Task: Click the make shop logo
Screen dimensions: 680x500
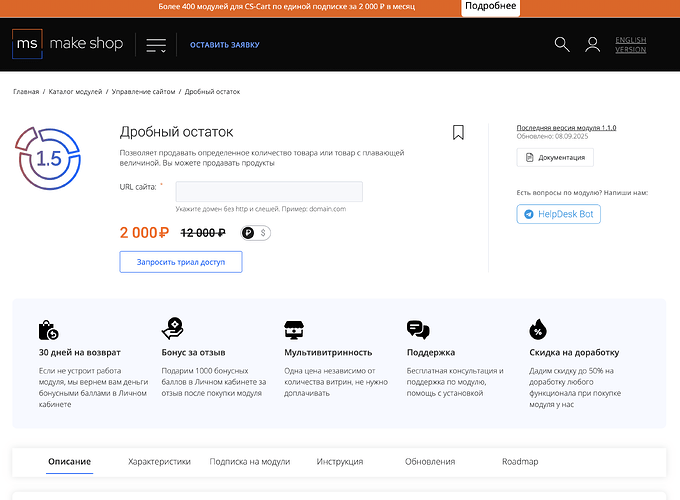Action: [x=68, y=44]
